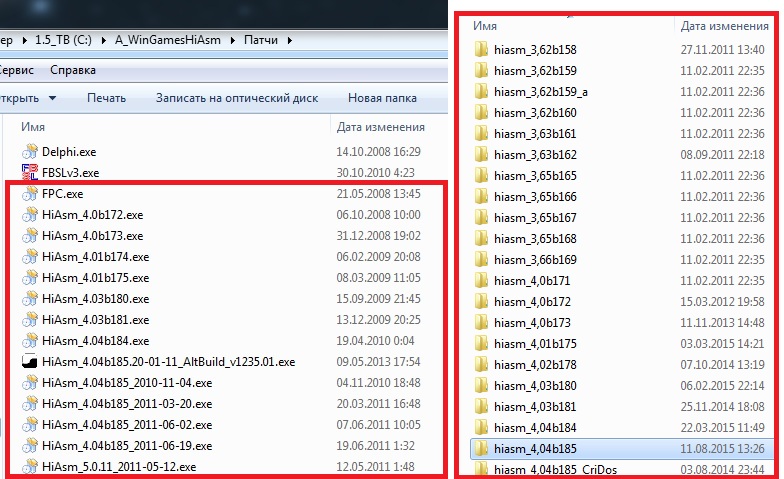Expand breadcrumb arrow after Патчи

tap(290, 40)
